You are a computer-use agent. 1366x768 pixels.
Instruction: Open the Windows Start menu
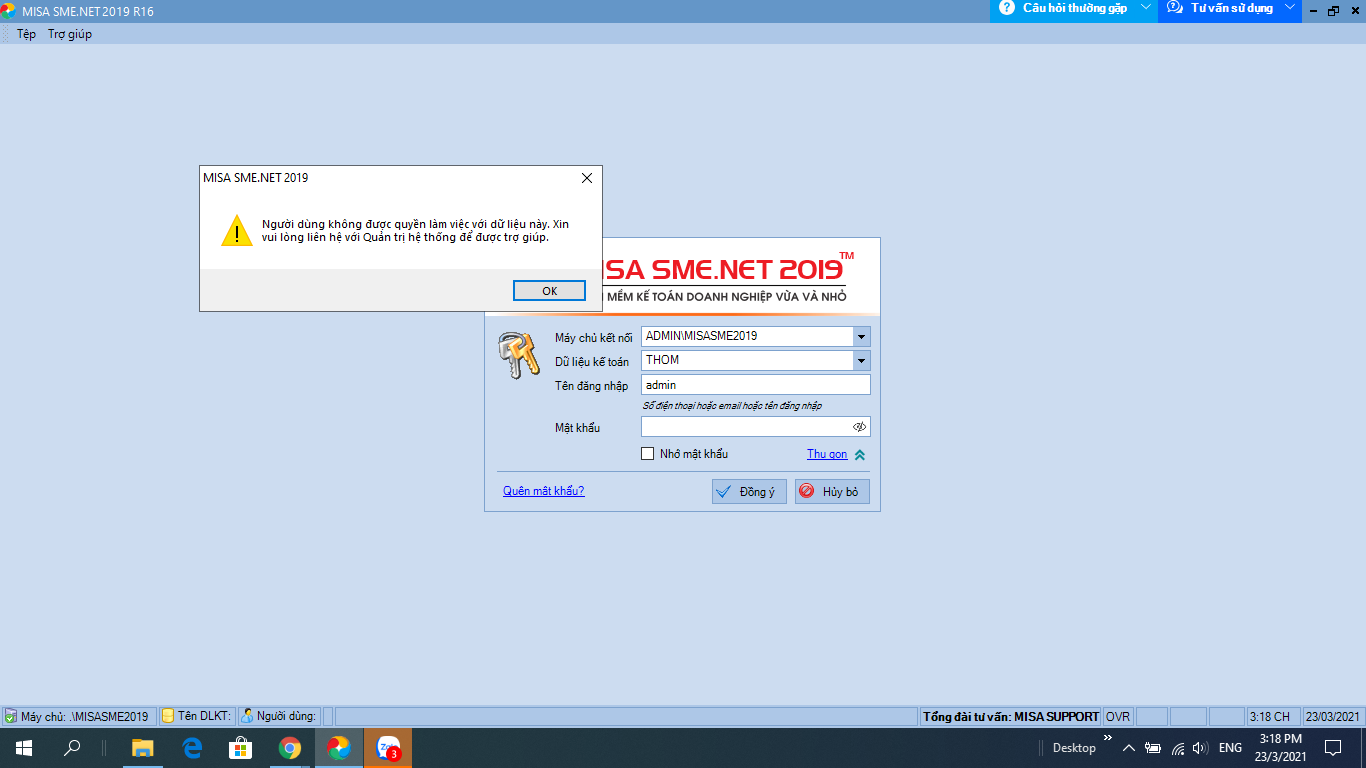tap(24, 748)
